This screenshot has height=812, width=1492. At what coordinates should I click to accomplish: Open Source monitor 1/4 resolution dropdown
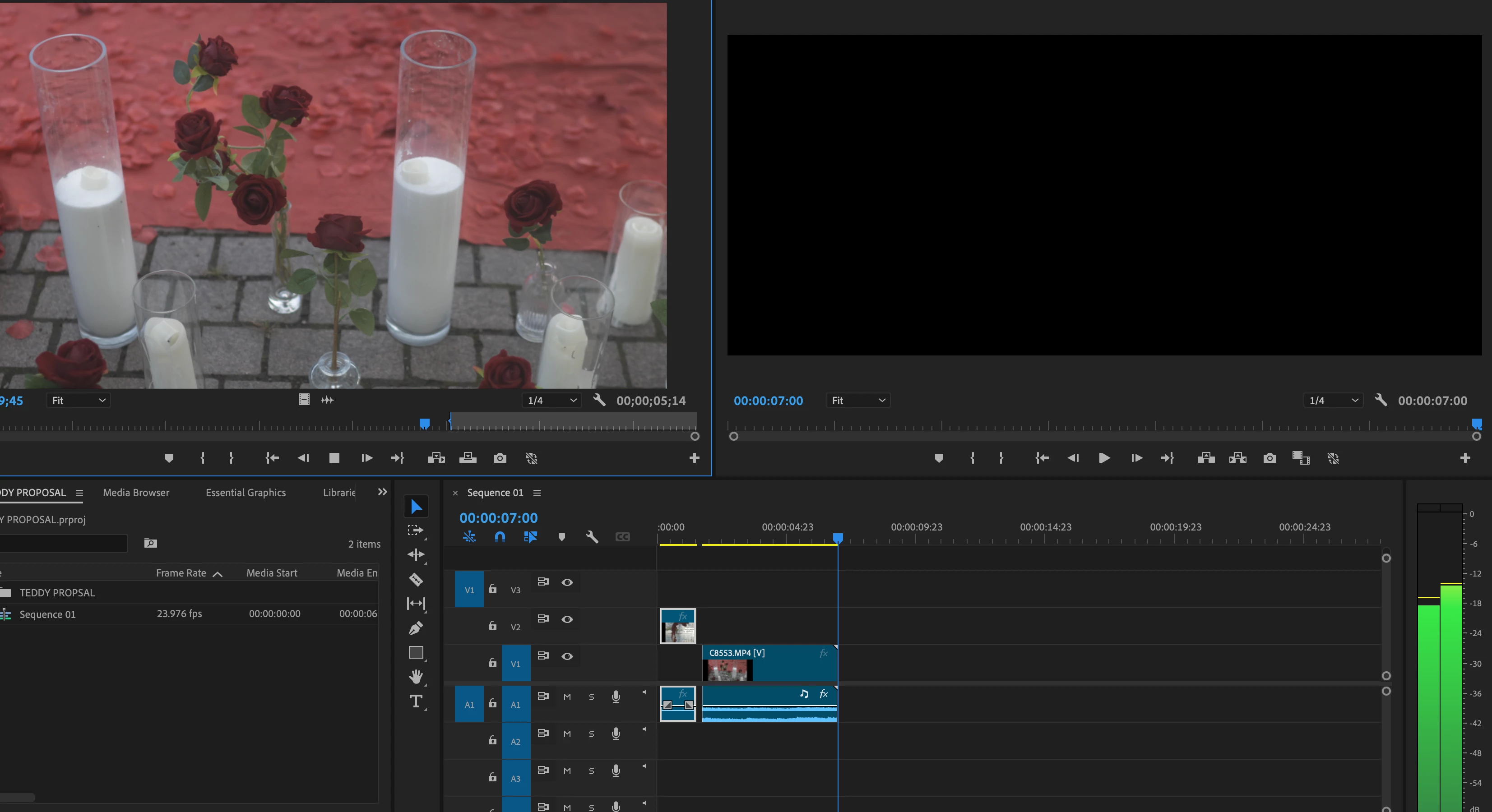coord(551,401)
